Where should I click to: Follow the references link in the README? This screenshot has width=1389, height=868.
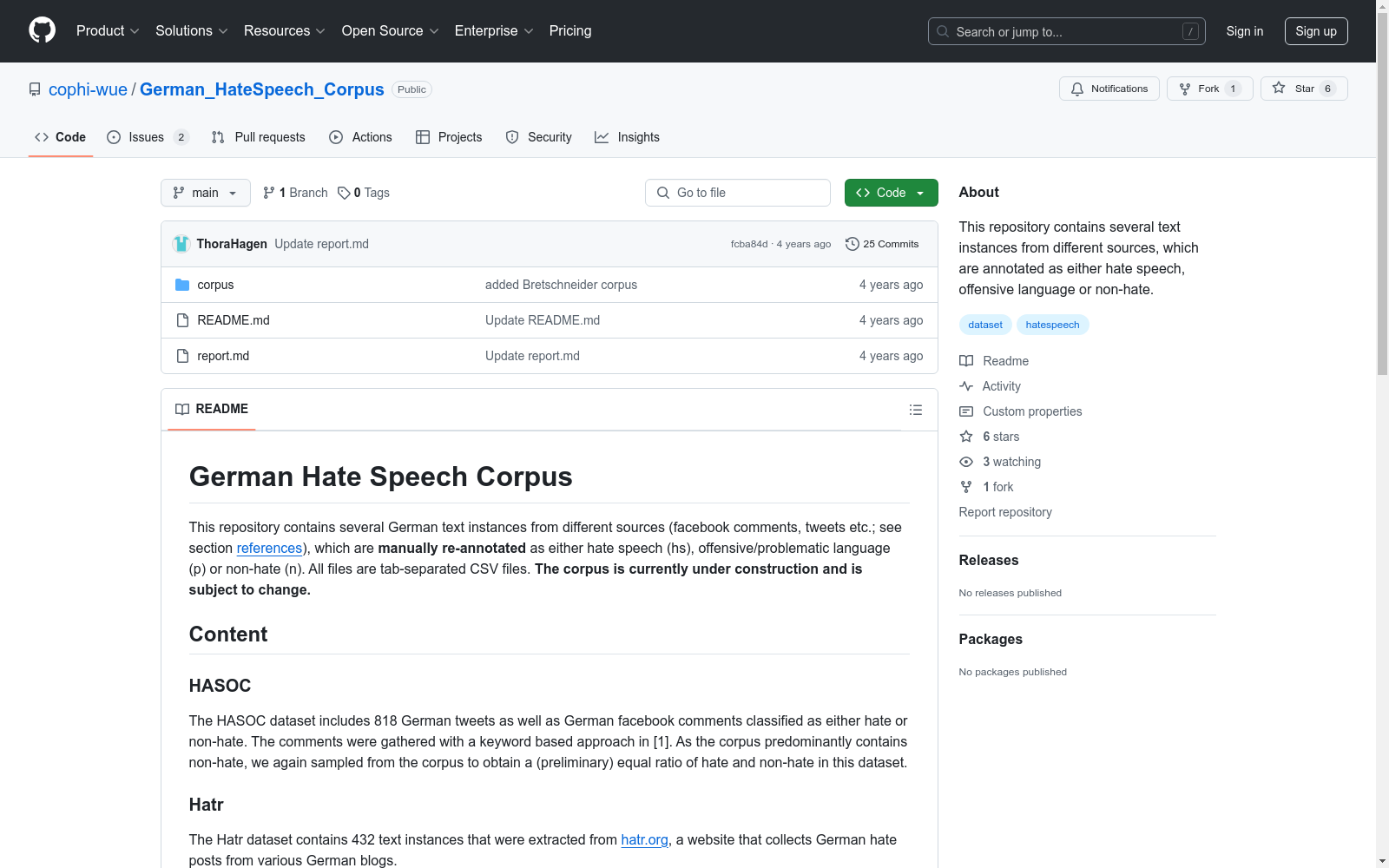(269, 548)
